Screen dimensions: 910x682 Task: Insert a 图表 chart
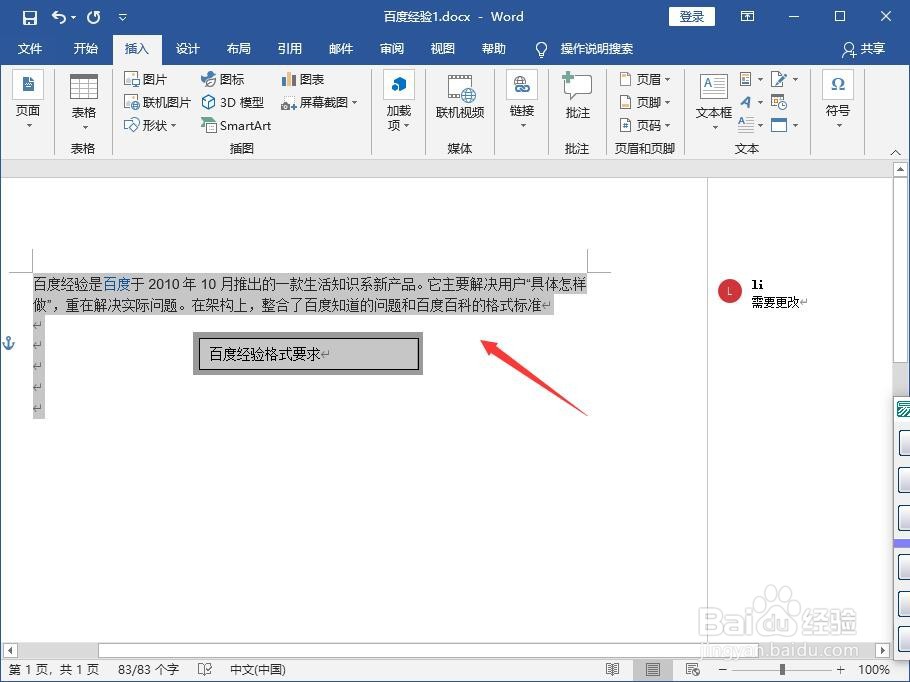(302, 79)
